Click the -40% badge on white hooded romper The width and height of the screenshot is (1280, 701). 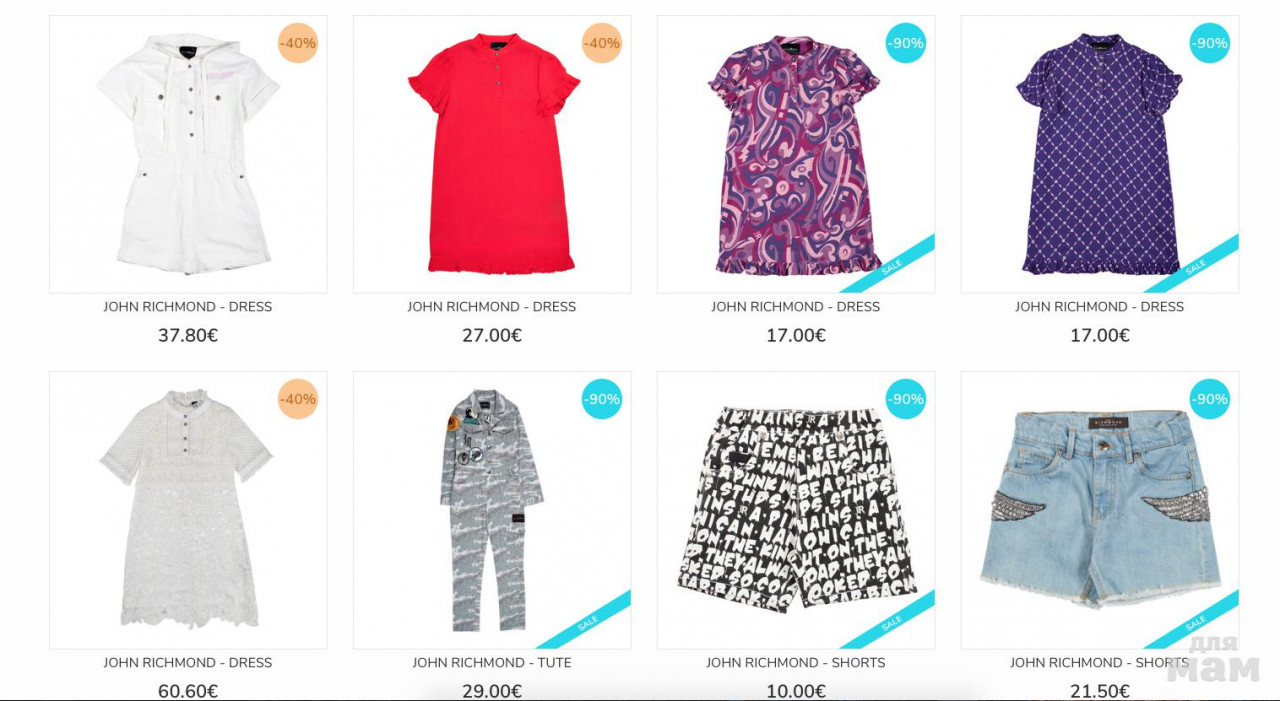coord(298,43)
